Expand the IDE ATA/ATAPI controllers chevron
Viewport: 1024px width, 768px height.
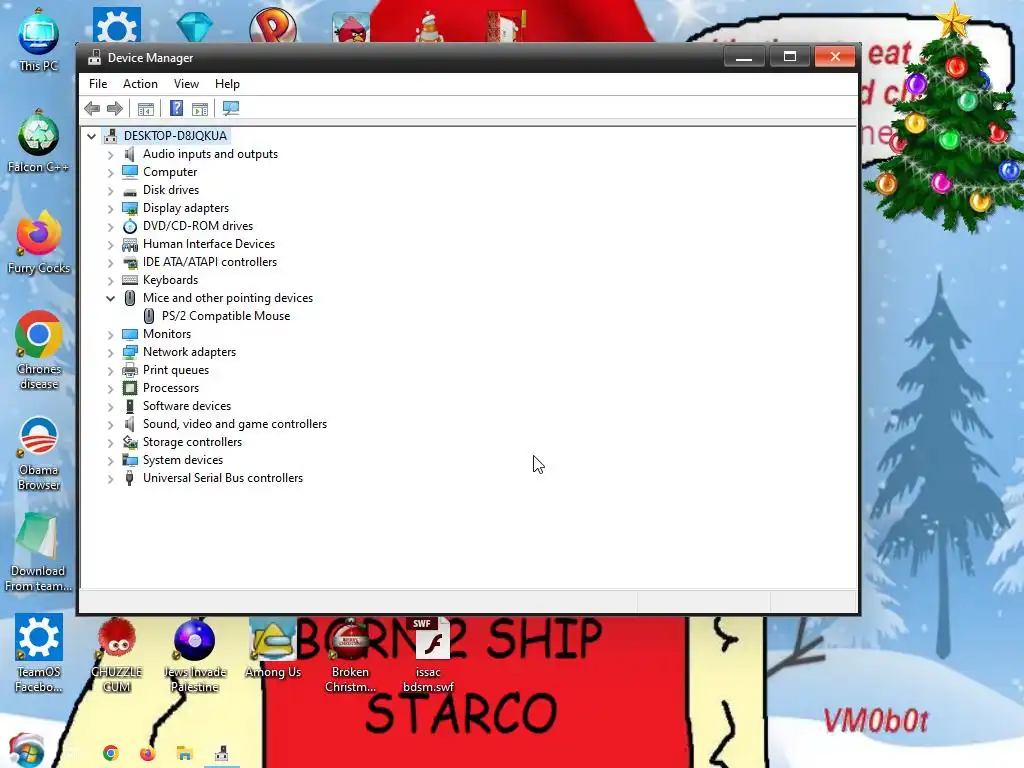click(110, 263)
